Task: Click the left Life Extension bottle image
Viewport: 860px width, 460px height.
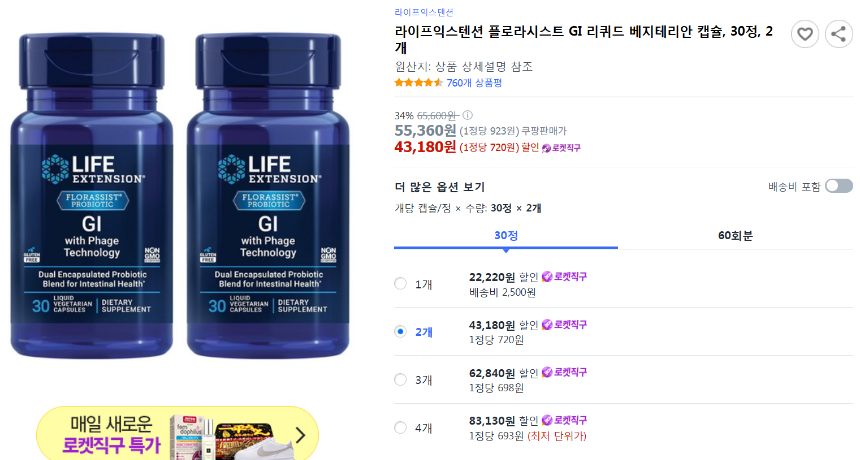Action: pos(92,195)
